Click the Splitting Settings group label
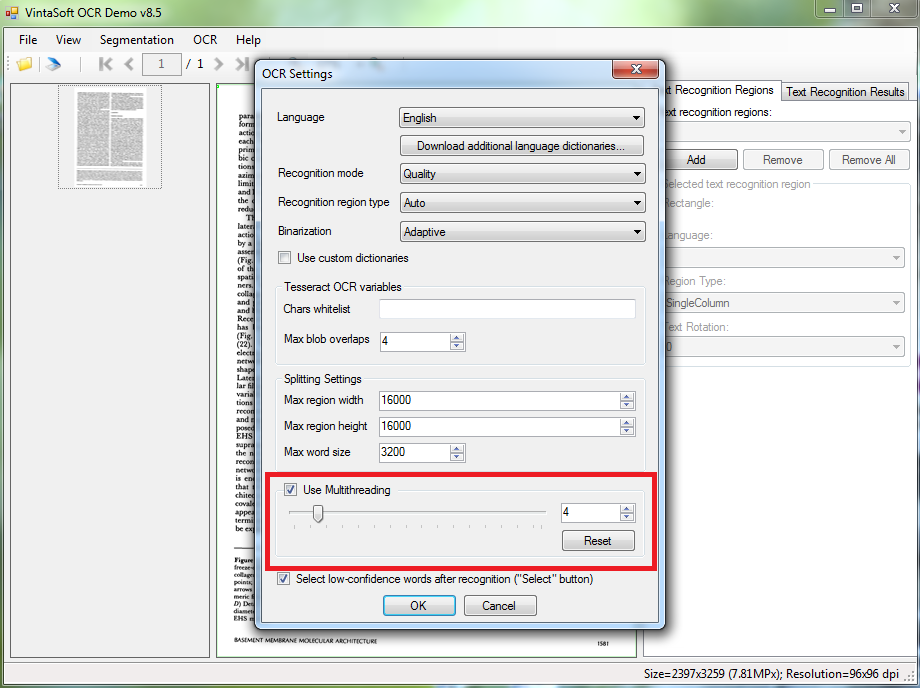The height and width of the screenshot is (688, 920). [323, 379]
